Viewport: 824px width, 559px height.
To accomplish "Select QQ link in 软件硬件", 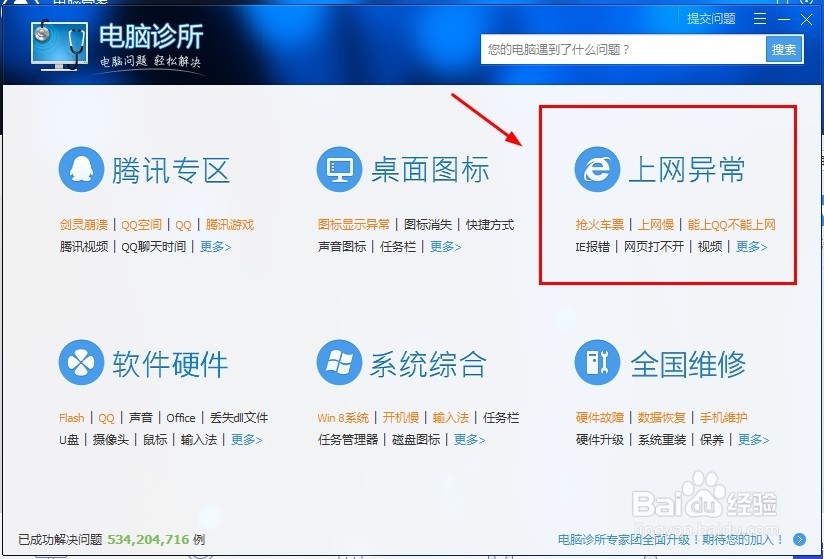I will click(107, 418).
